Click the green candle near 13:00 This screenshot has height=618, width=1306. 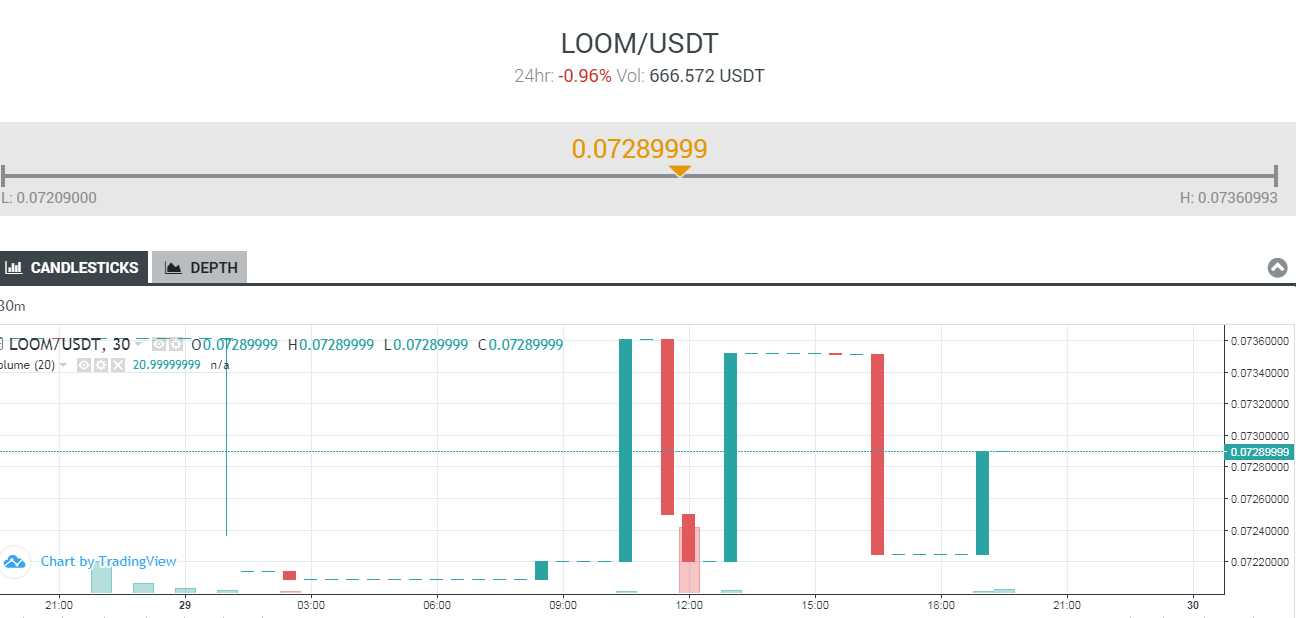[x=730, y=457]
